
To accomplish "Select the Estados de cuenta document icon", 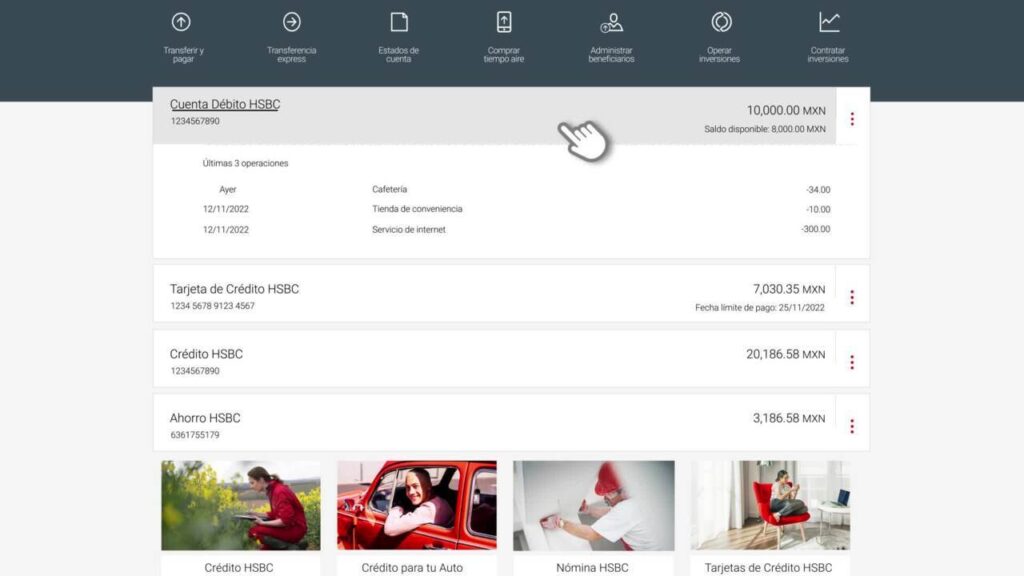I will click(399, 22).
